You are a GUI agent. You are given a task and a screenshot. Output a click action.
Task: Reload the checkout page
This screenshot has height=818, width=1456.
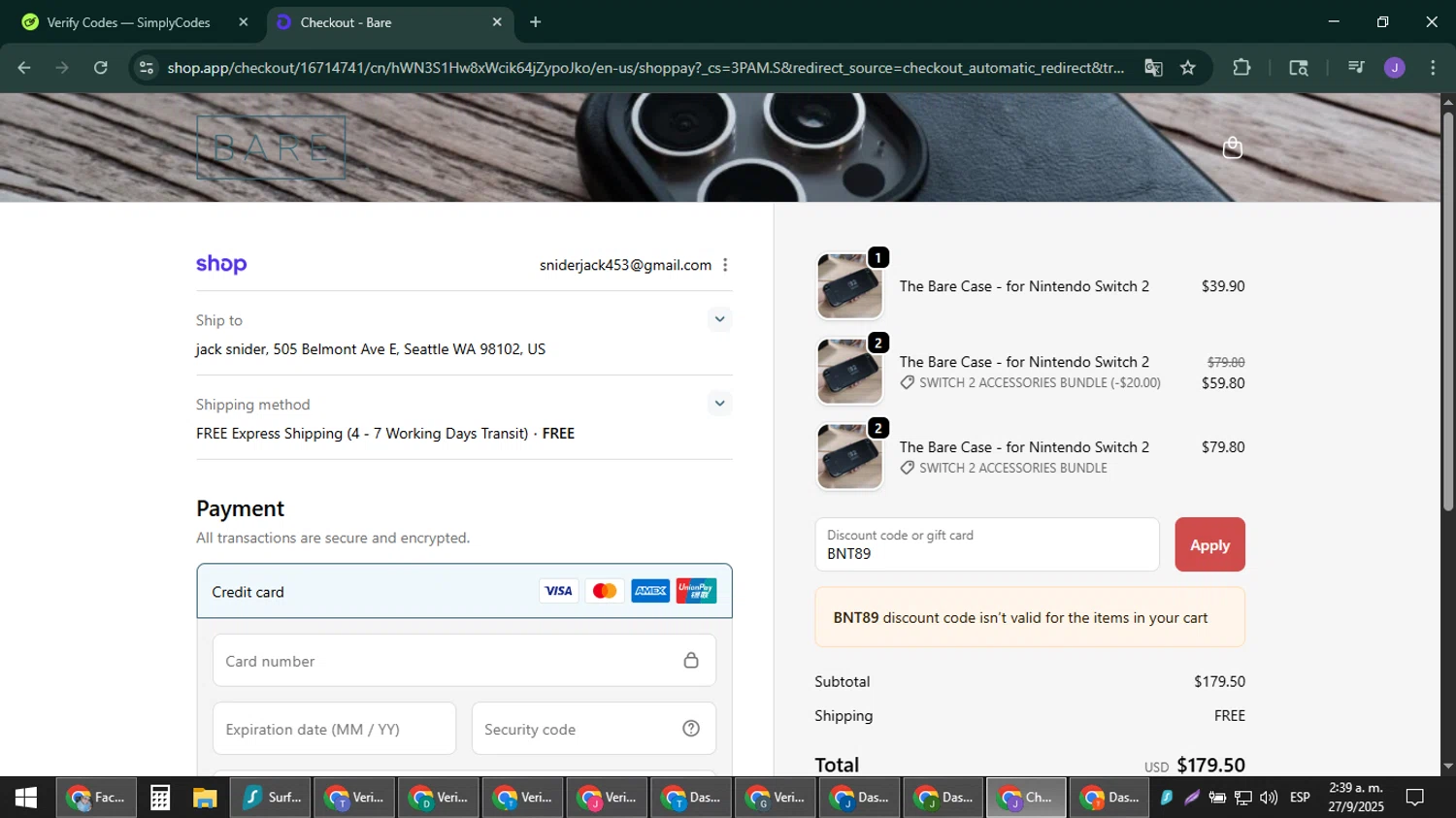coord(101,68)
